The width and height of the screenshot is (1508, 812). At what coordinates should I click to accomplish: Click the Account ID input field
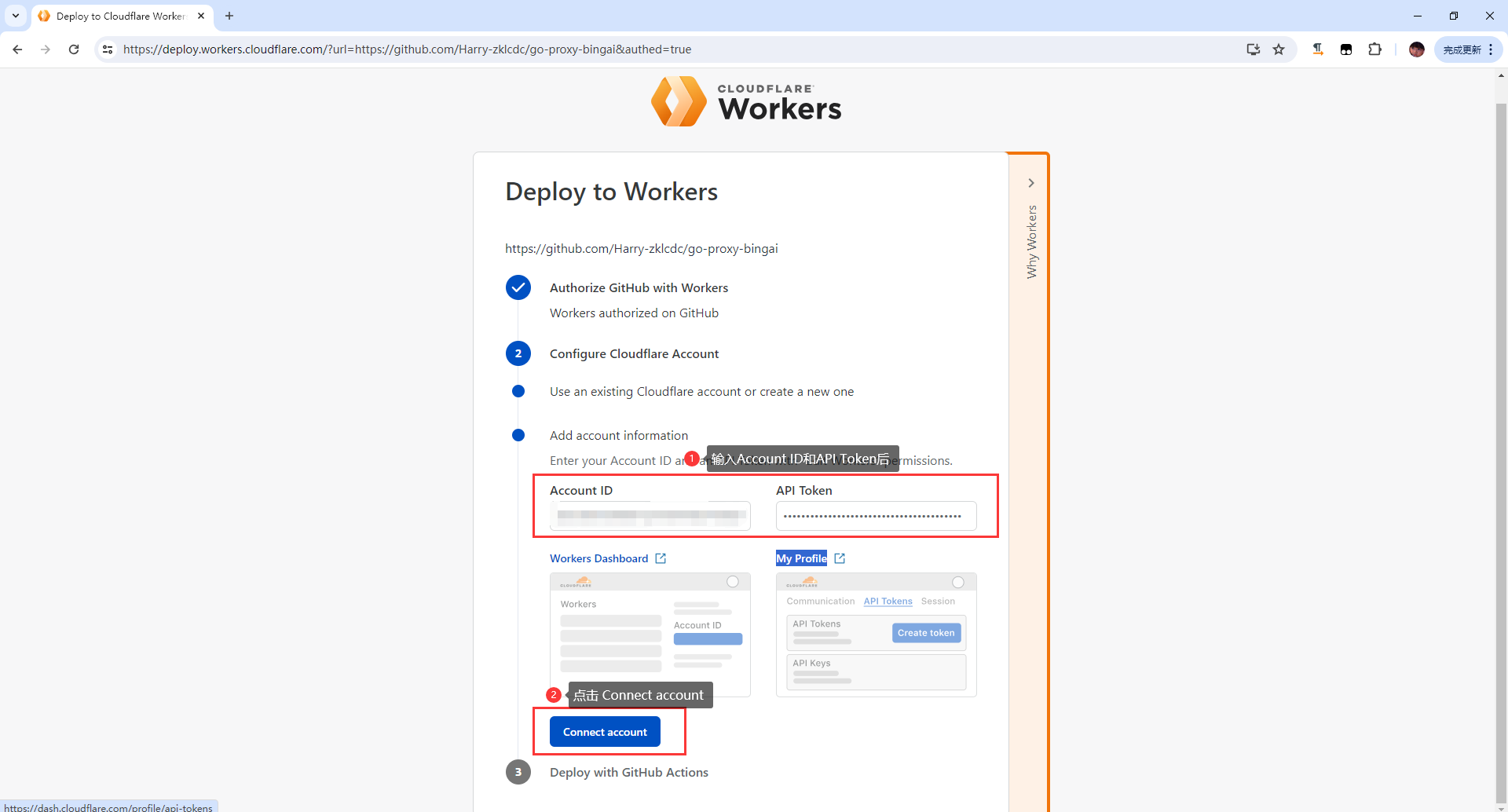click(x=650, y=516)
